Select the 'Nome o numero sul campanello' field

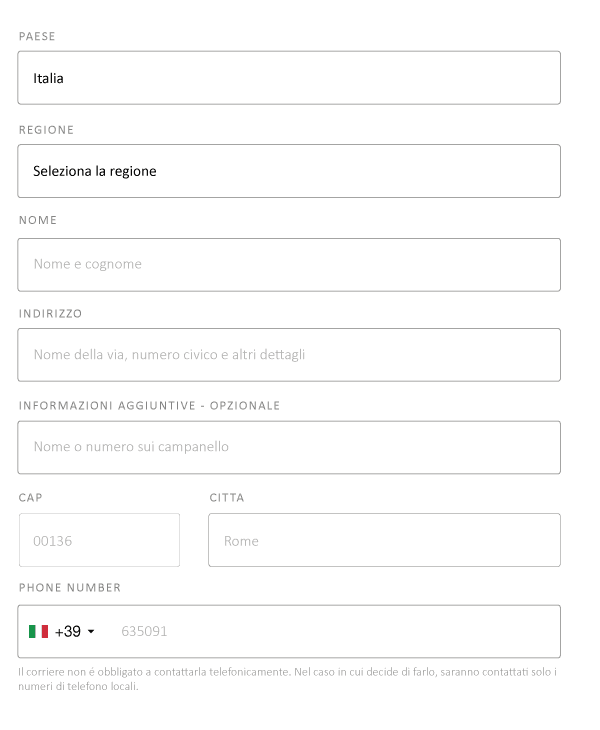[x=288, y=447]
